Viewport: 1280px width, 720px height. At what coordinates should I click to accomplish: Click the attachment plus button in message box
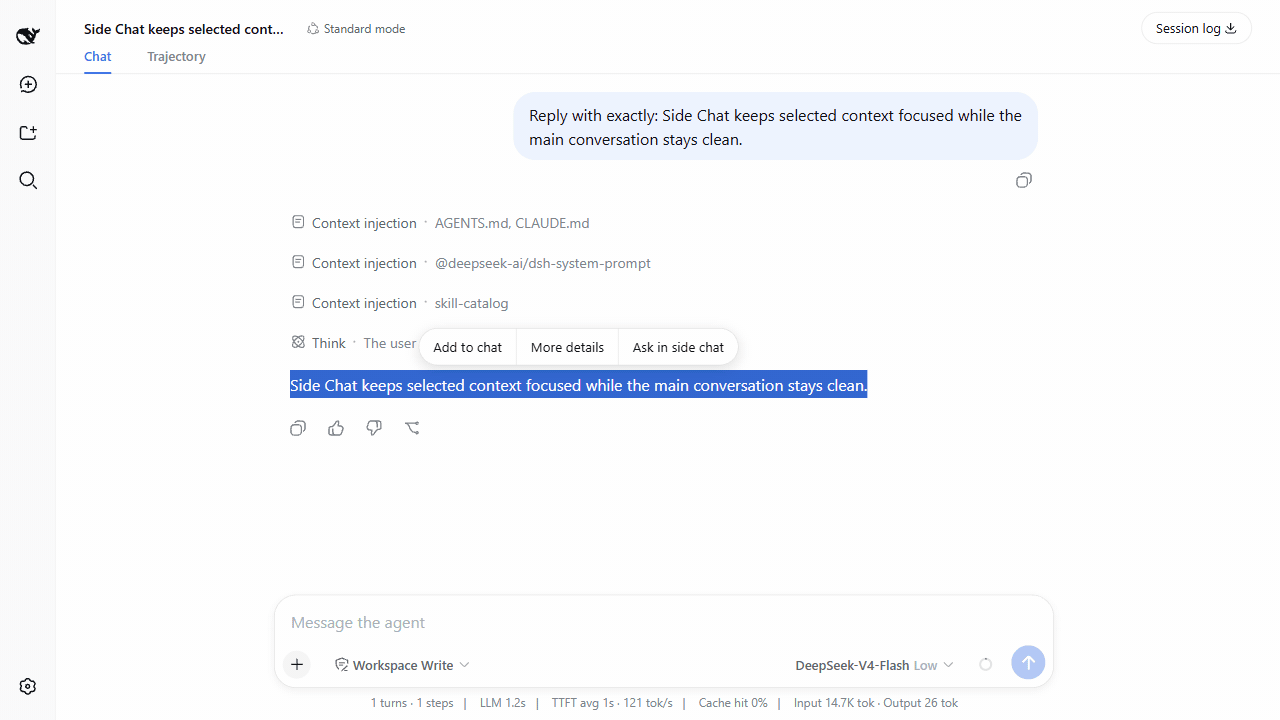click(x=297, y=665)
